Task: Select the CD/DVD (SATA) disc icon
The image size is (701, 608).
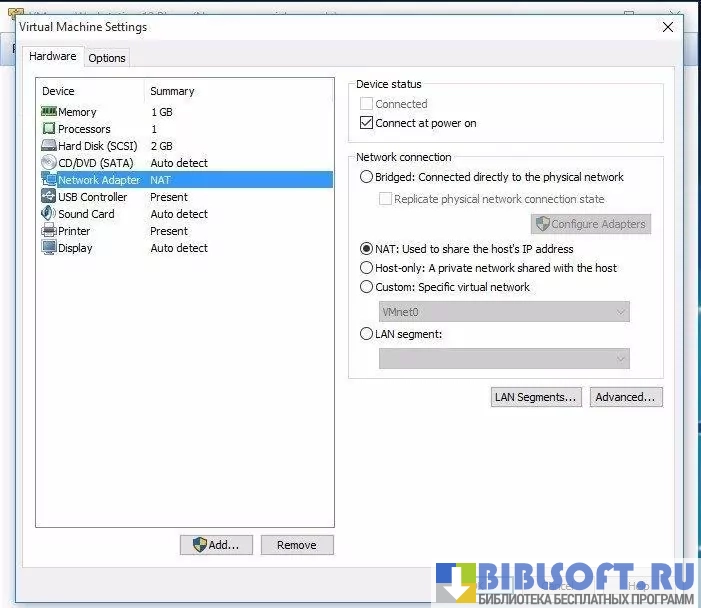Action: [x=49, y=163]
